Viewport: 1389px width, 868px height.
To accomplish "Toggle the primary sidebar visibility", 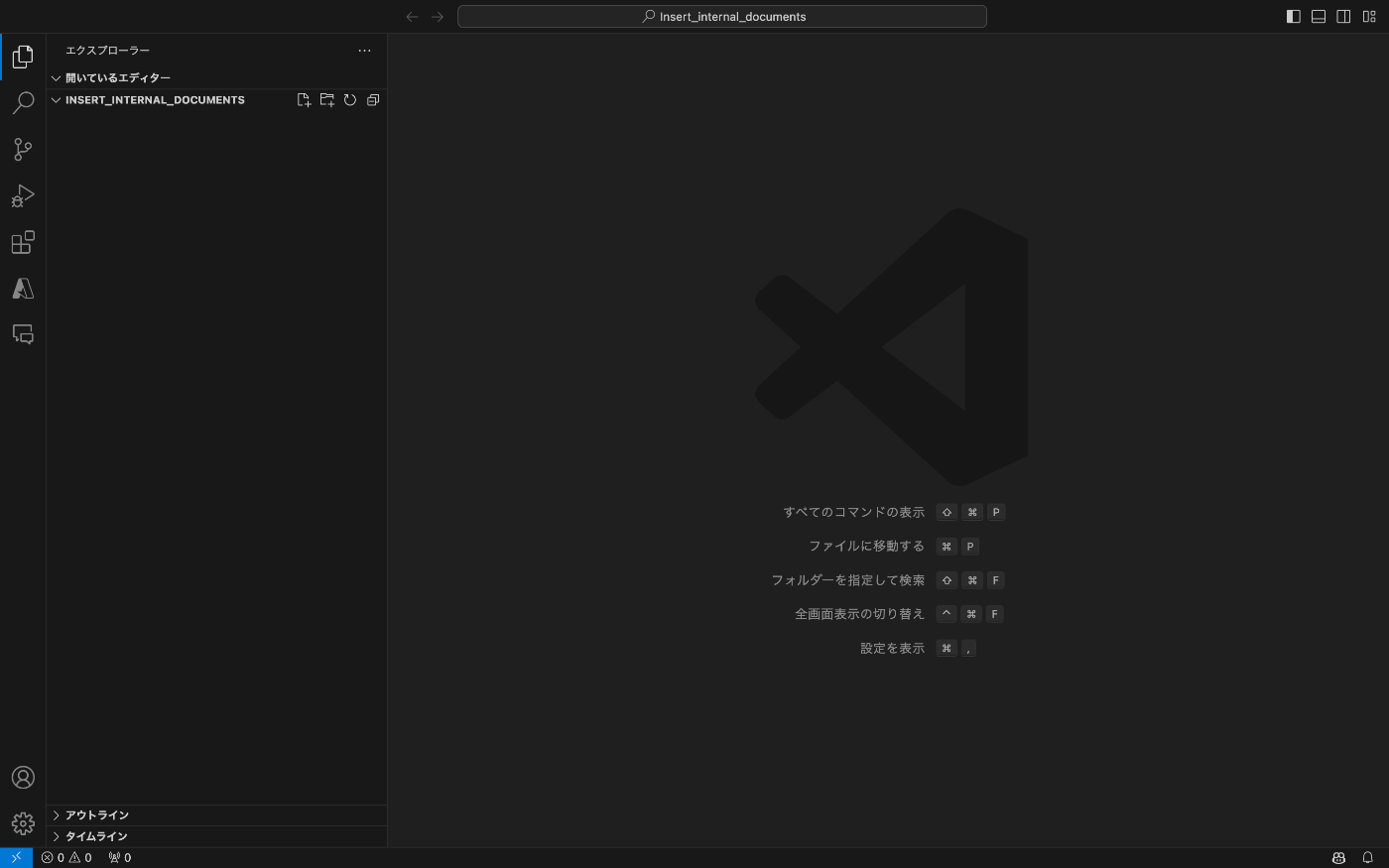I will point(1294,17).
